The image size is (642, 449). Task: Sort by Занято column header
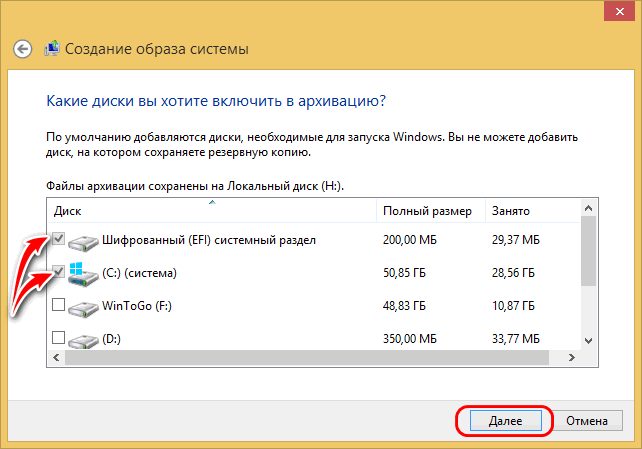click(533, 211)
